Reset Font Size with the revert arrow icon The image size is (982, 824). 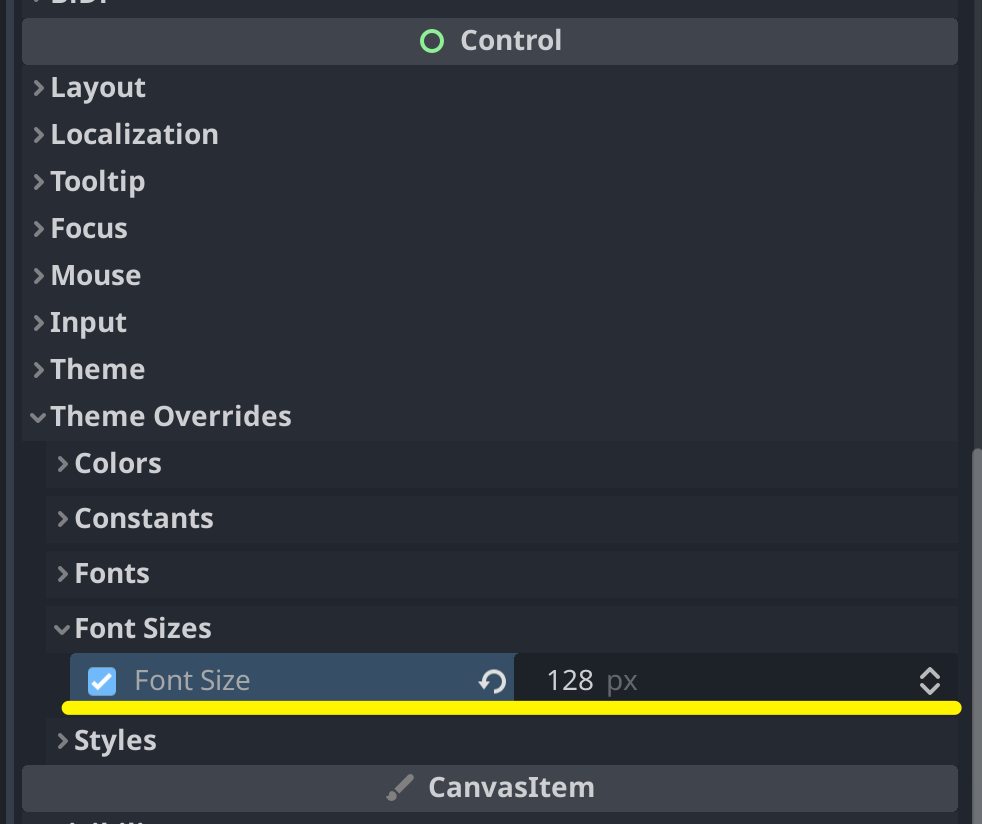pyautogui.click(x=492, y=681)
